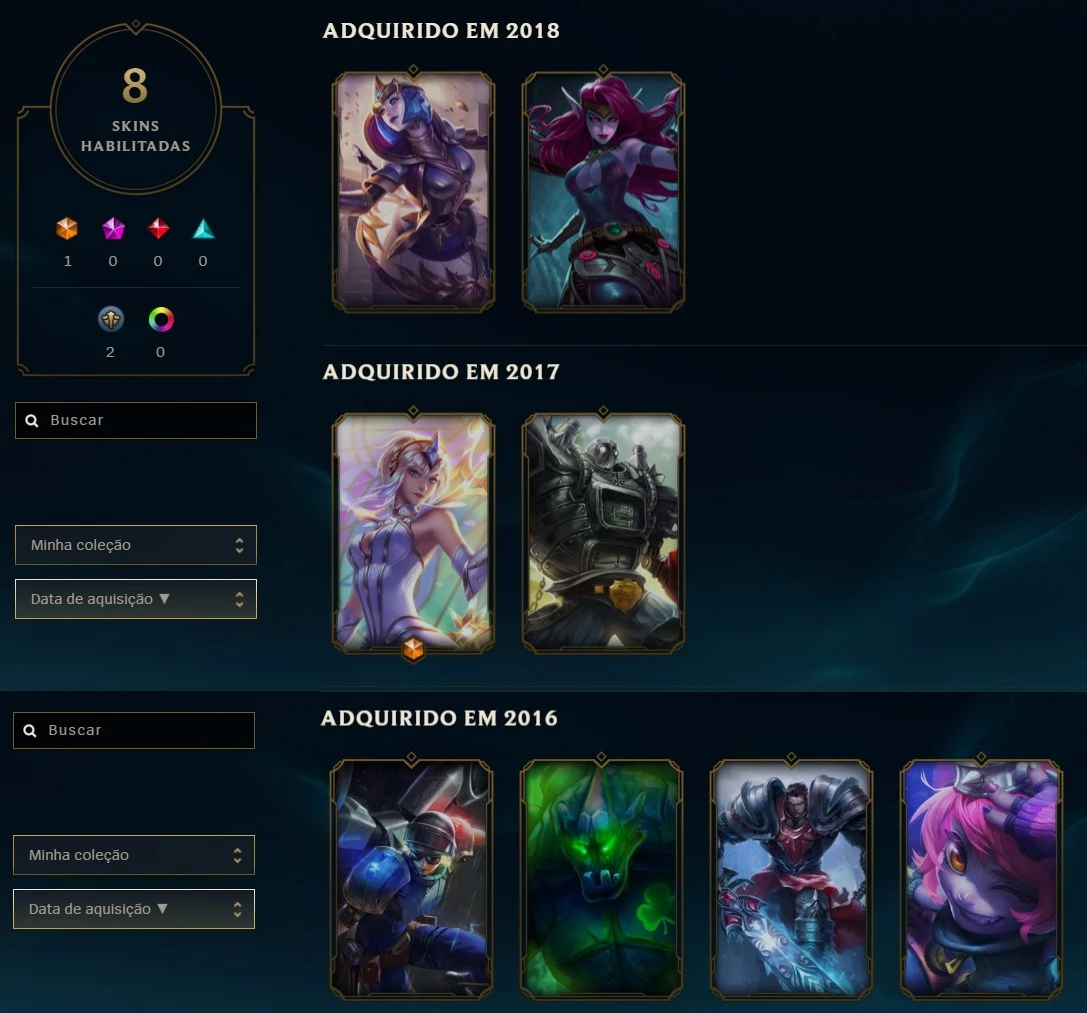
Task: Select the first 2018 skin card with purple armor
Action: 414,191
